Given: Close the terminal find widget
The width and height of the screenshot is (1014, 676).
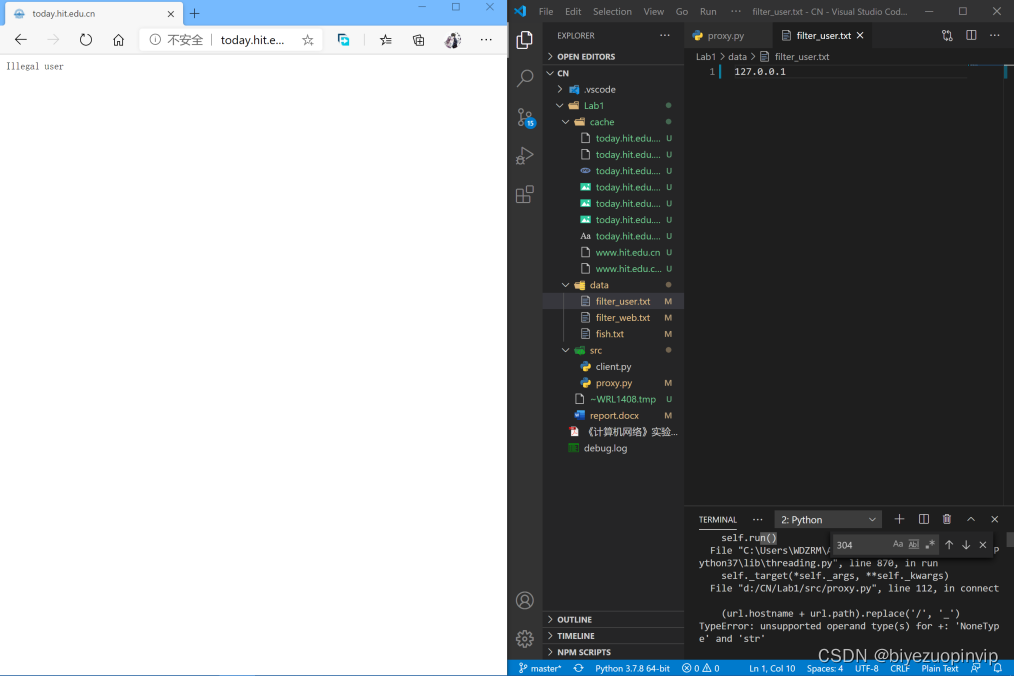Looking at the screenshot, I should pyautogui.click(x=982, y=545).
